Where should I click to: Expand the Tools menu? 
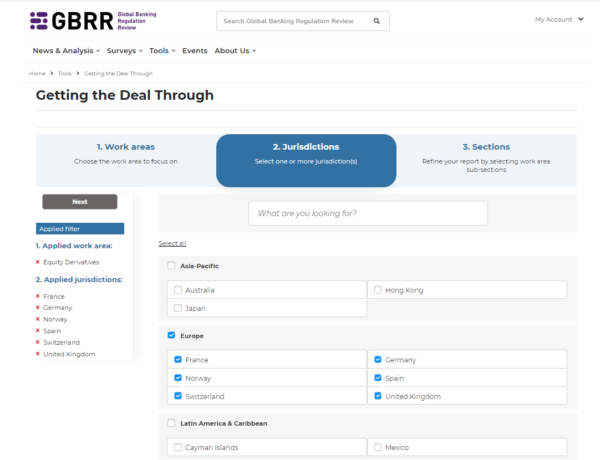[162, 51]
